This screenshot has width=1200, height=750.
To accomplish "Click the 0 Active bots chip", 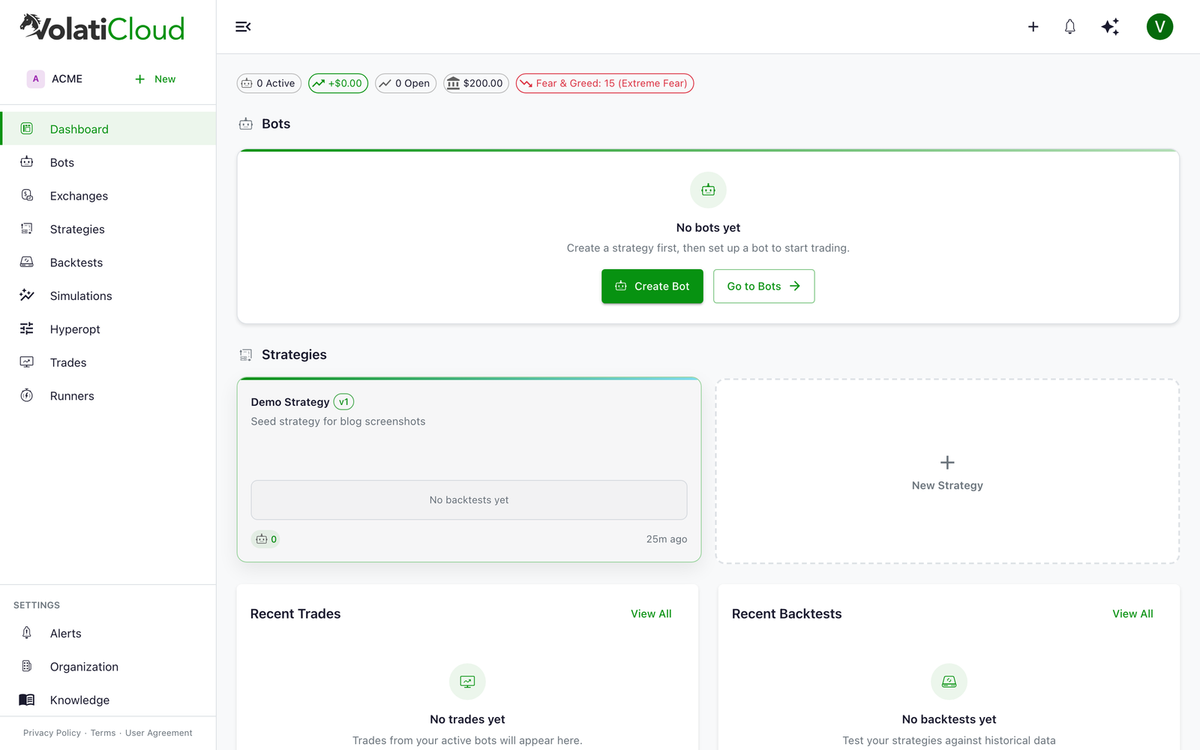I will pos(269,83).
